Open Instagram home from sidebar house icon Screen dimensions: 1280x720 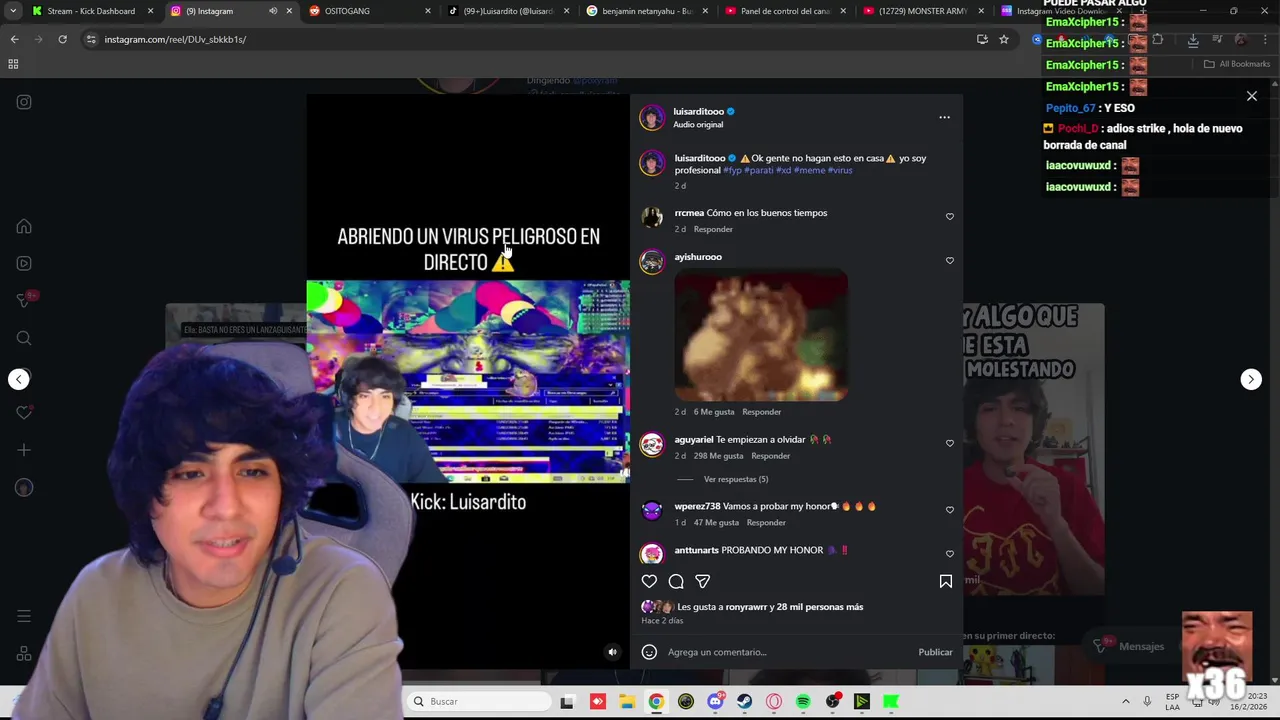[x=24, y=226]
